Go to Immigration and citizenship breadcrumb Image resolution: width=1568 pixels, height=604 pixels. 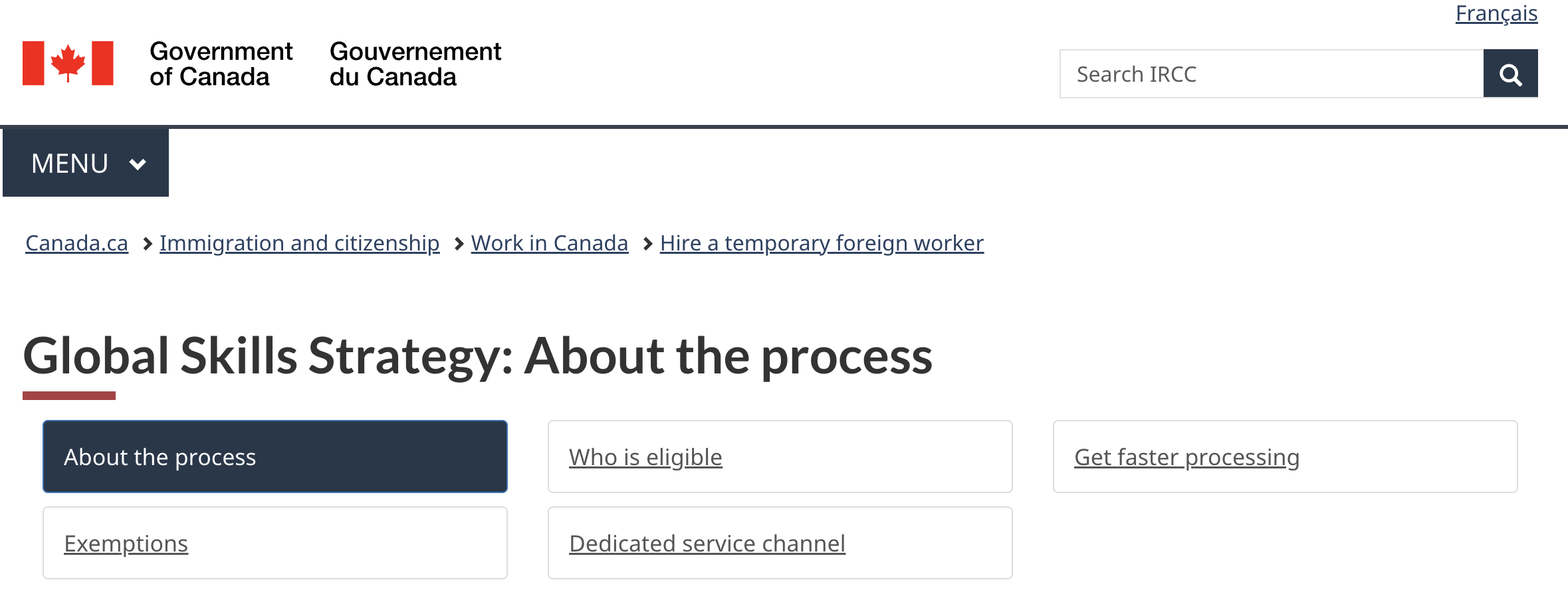point(299,243)
